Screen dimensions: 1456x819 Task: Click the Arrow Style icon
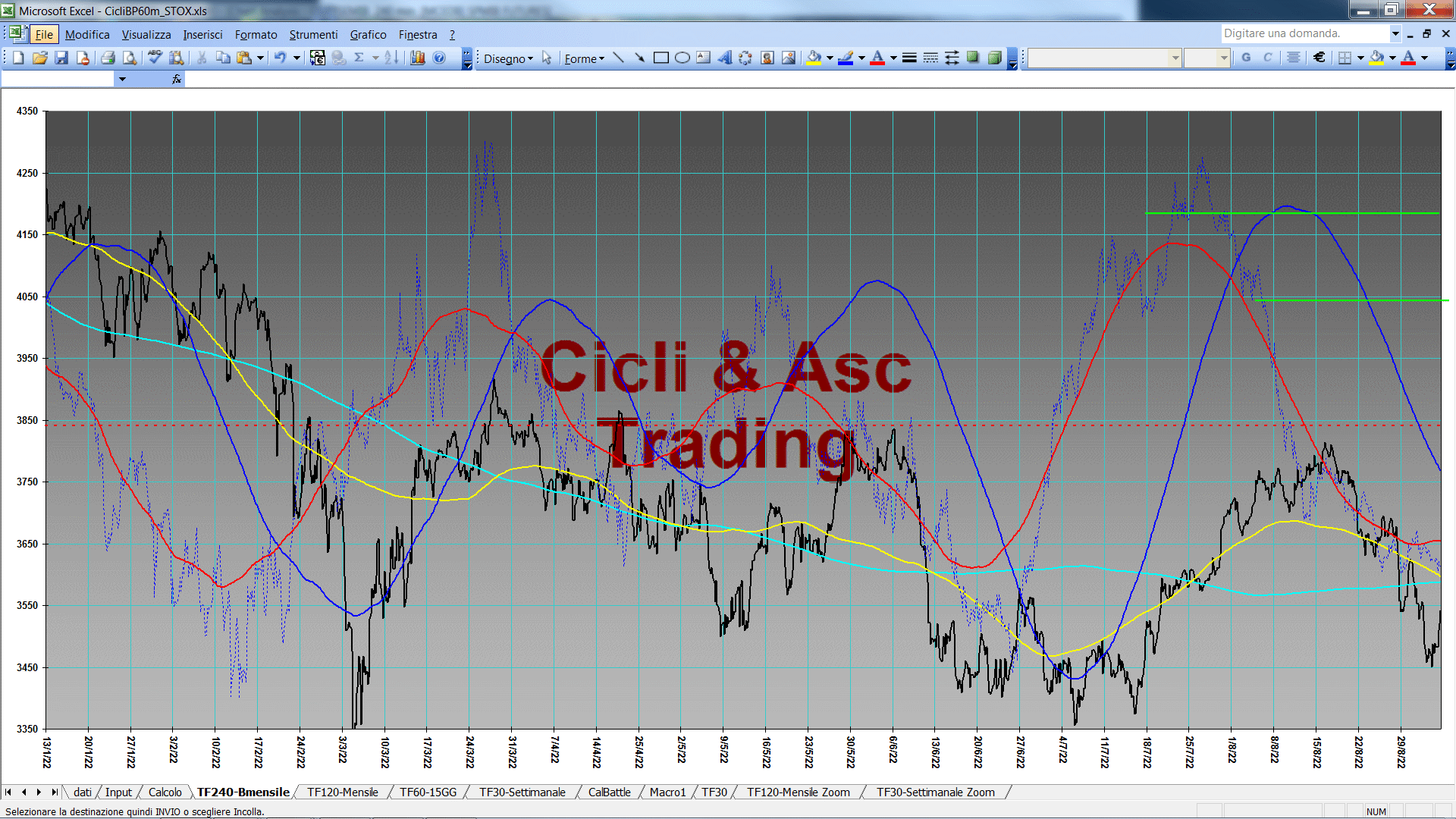click(x=952, y=58)
